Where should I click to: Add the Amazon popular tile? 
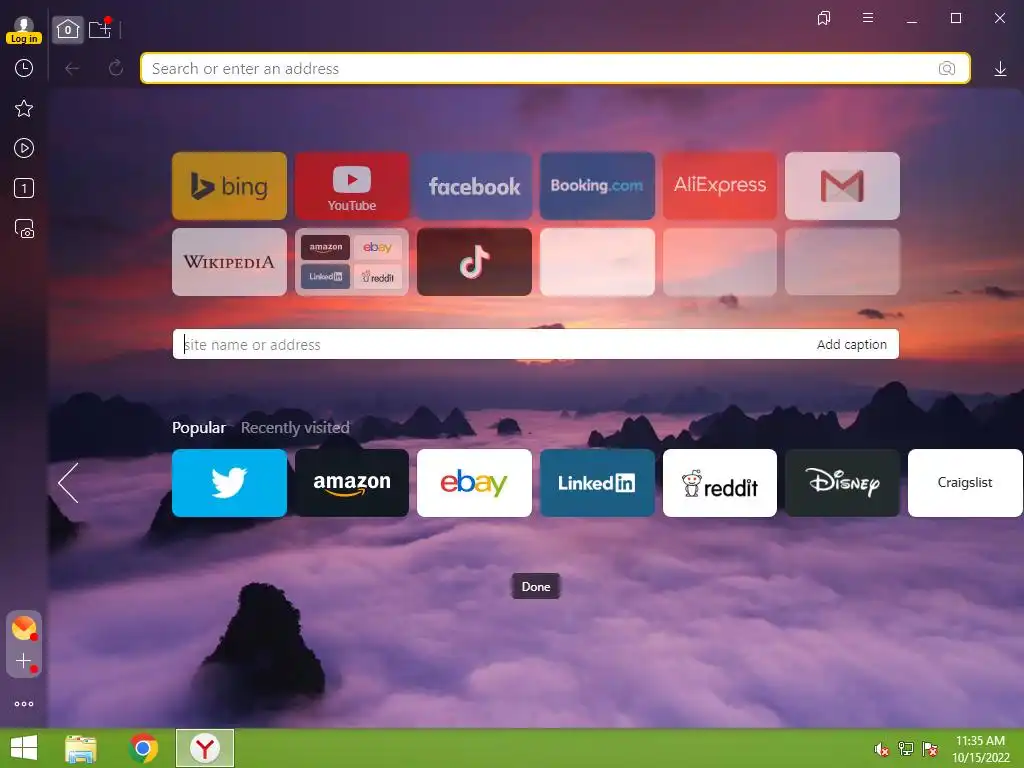coord(352,483)
